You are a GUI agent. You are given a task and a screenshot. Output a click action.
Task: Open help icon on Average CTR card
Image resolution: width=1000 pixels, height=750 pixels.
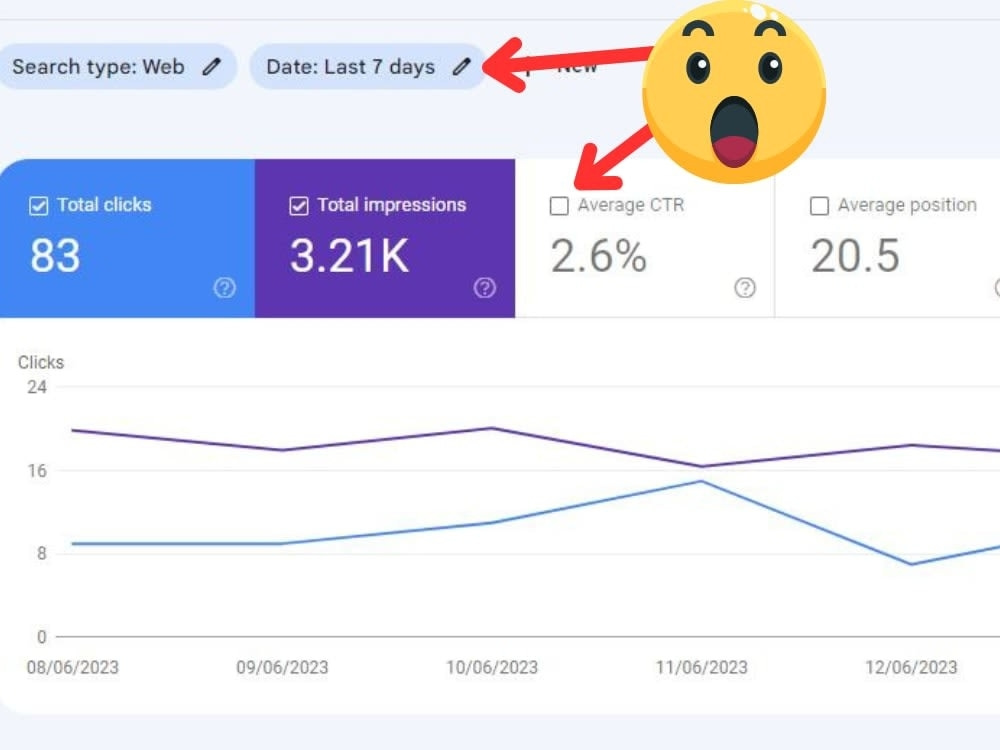point(745,288)
